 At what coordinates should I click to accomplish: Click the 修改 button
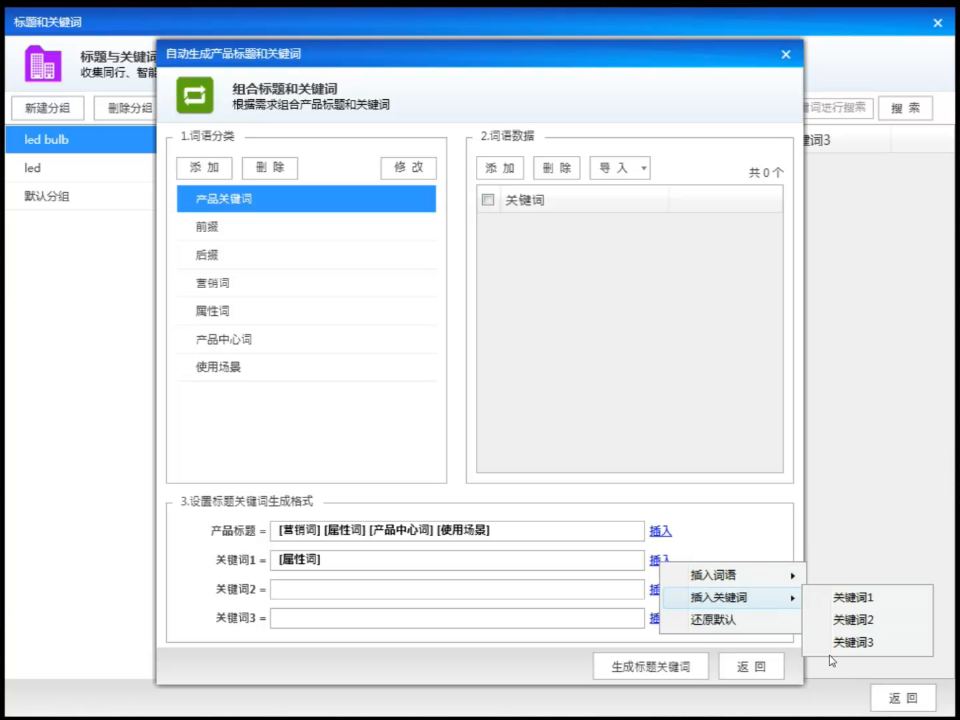click(408, 168)
